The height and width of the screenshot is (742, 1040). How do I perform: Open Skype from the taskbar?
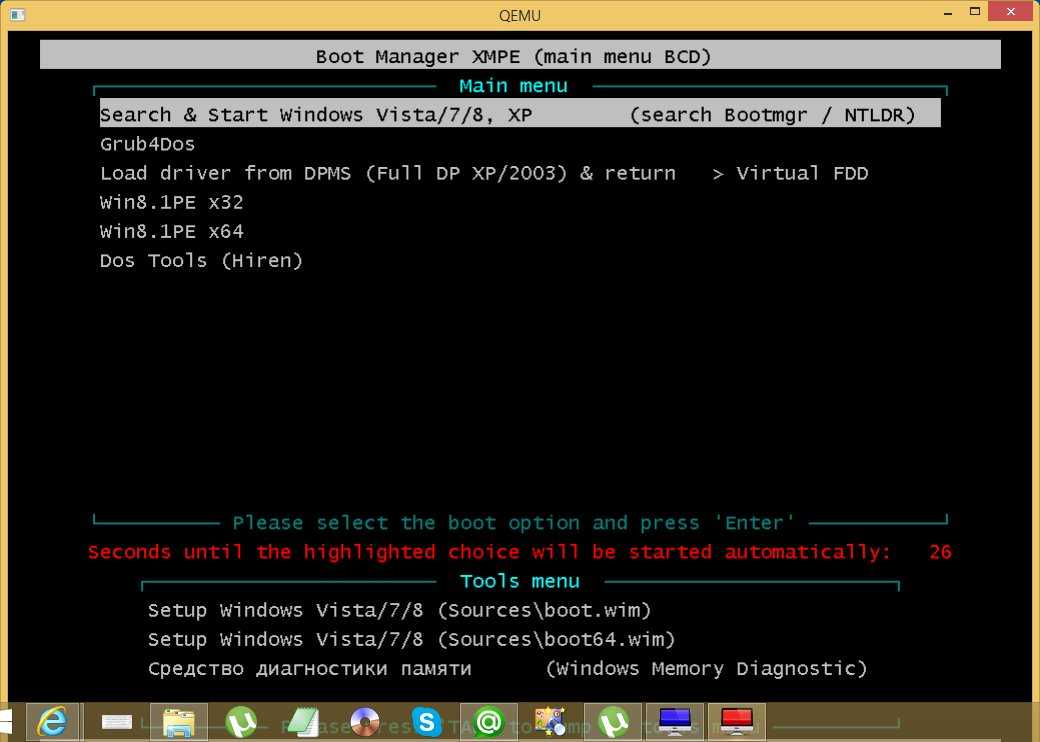[426, 722]
